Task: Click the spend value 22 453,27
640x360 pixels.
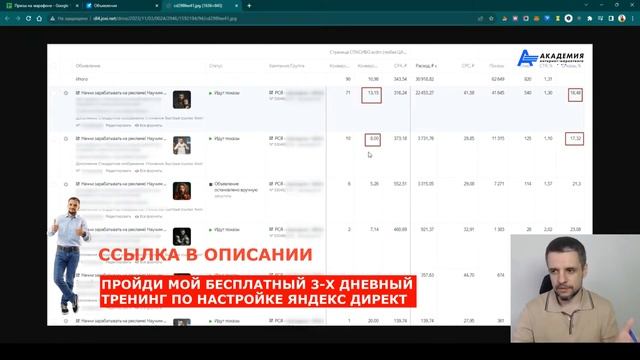Action: pyautogui.click(x=424, y=93)
